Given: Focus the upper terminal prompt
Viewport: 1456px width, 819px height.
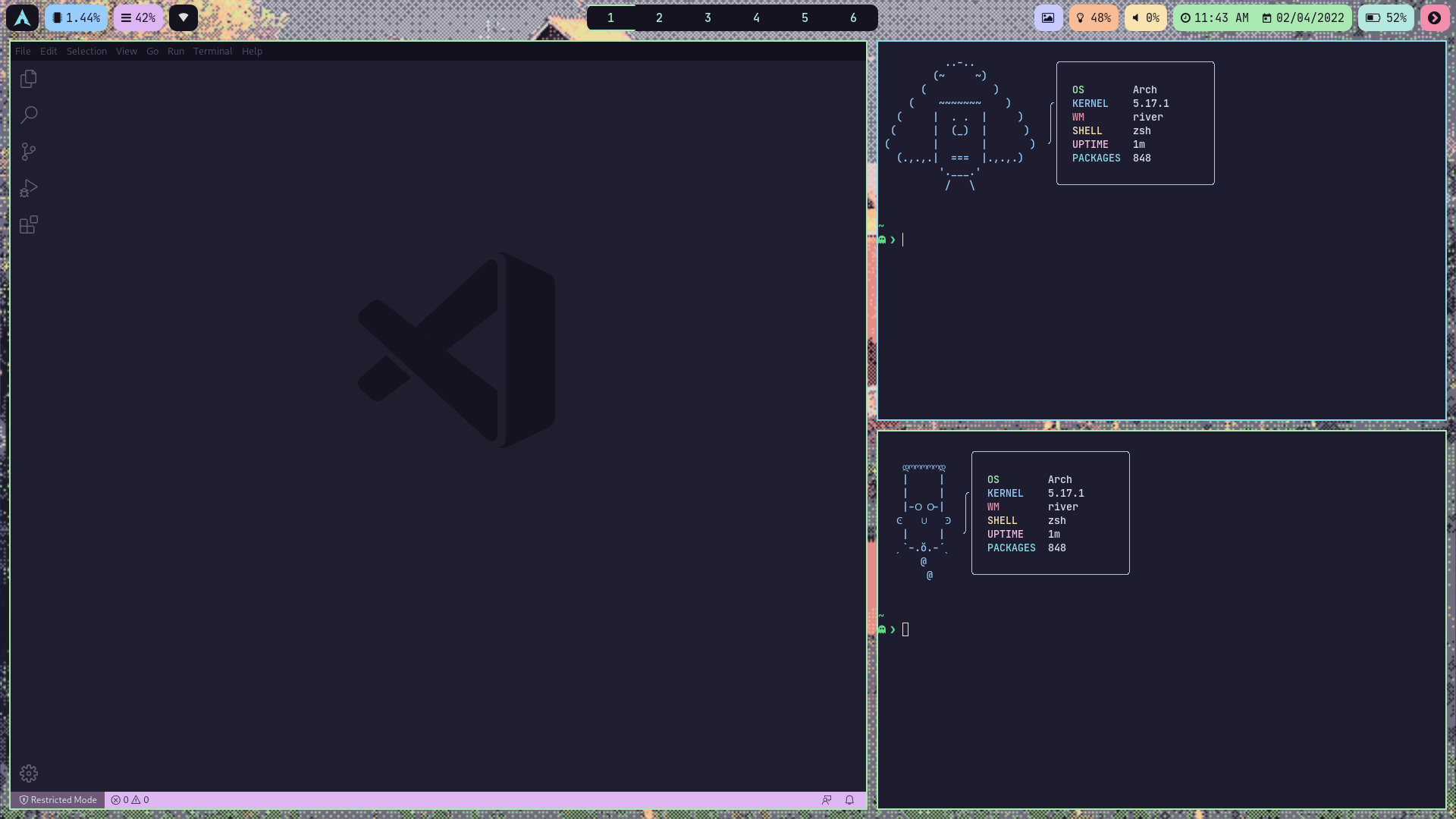Looking at the screenshot, I should click(1062, 240).
